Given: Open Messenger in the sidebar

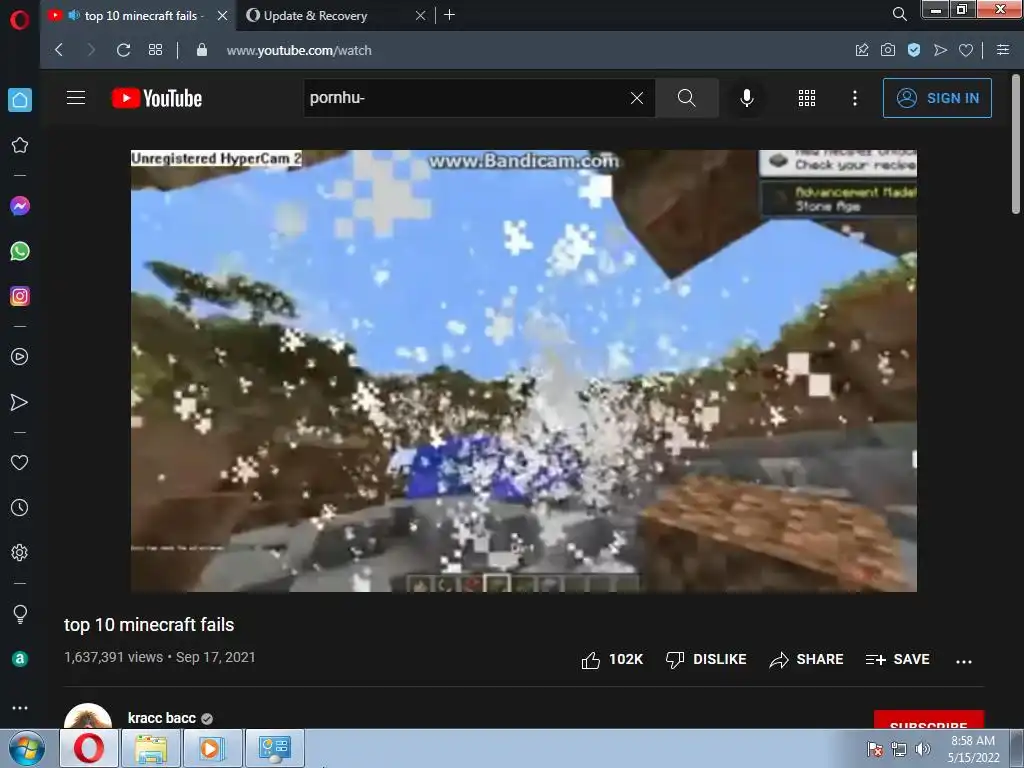Looking at the screenshot, I should click(x=20, y=206).
